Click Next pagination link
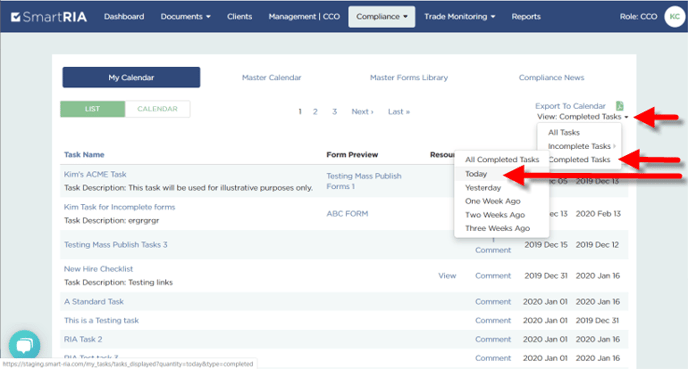 pyautogui.click(x=362, y=111)
